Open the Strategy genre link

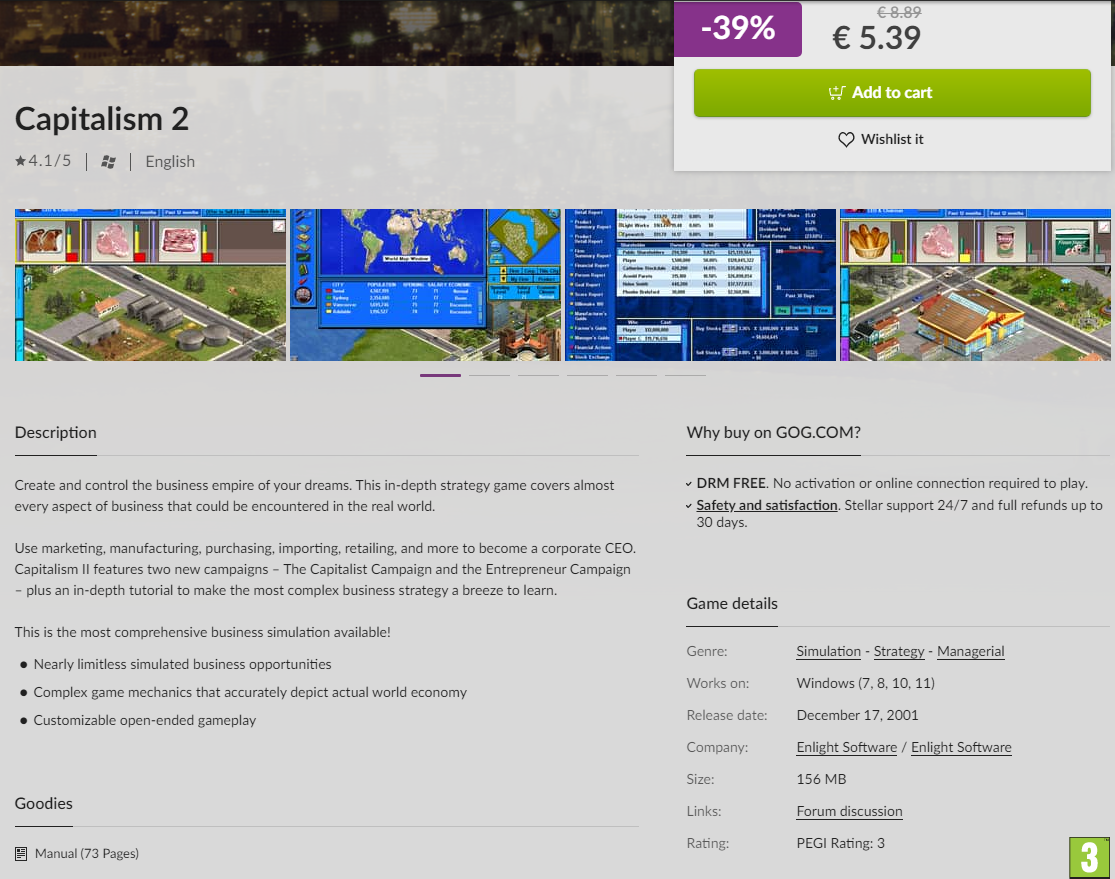pyautogui.click(x=899, y=651)
